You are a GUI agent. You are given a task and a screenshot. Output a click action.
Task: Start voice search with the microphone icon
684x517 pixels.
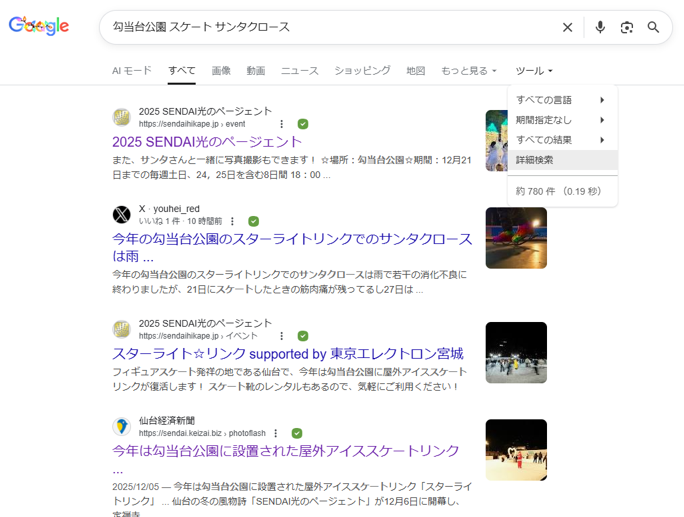[600, 27]
